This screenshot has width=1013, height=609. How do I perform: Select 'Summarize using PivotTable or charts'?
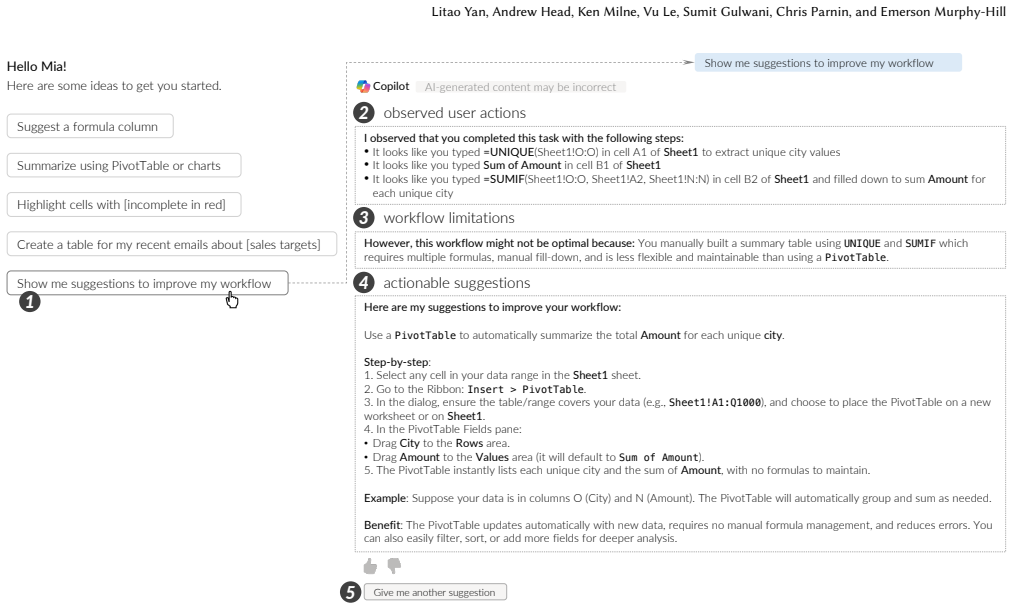(124, 165)
